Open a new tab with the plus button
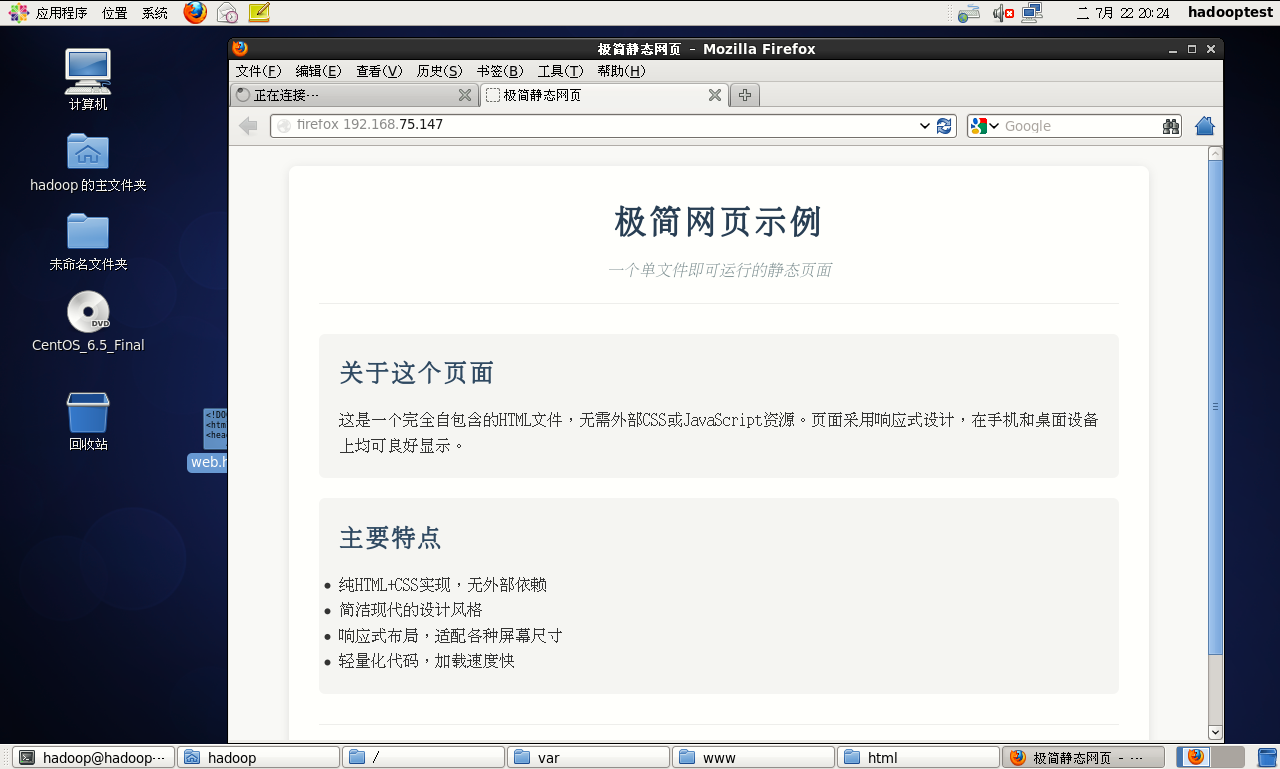 [x=745, y=95]
